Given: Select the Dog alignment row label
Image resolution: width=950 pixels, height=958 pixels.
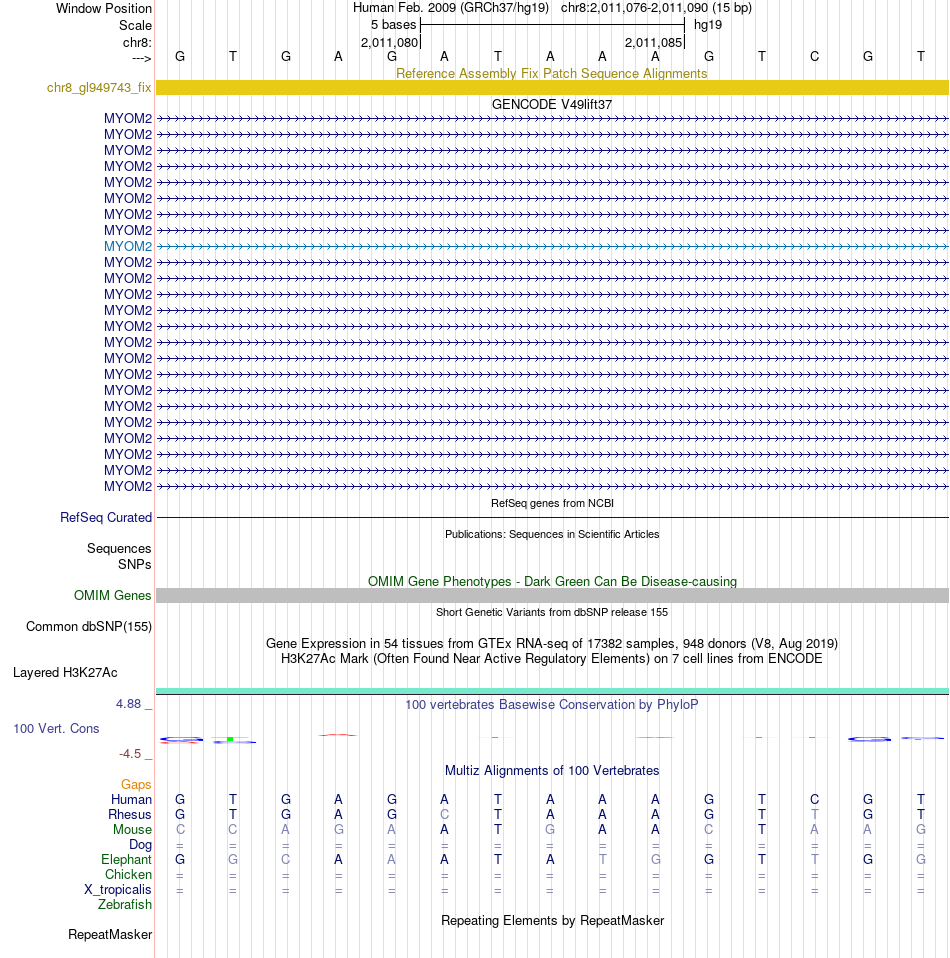Looking at the screenshot, I should tap(140, 844).
